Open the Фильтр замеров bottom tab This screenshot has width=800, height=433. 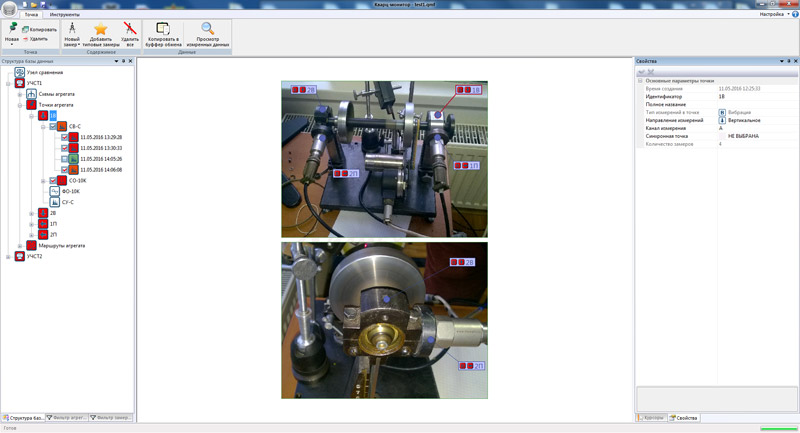[x=111, y=418]
